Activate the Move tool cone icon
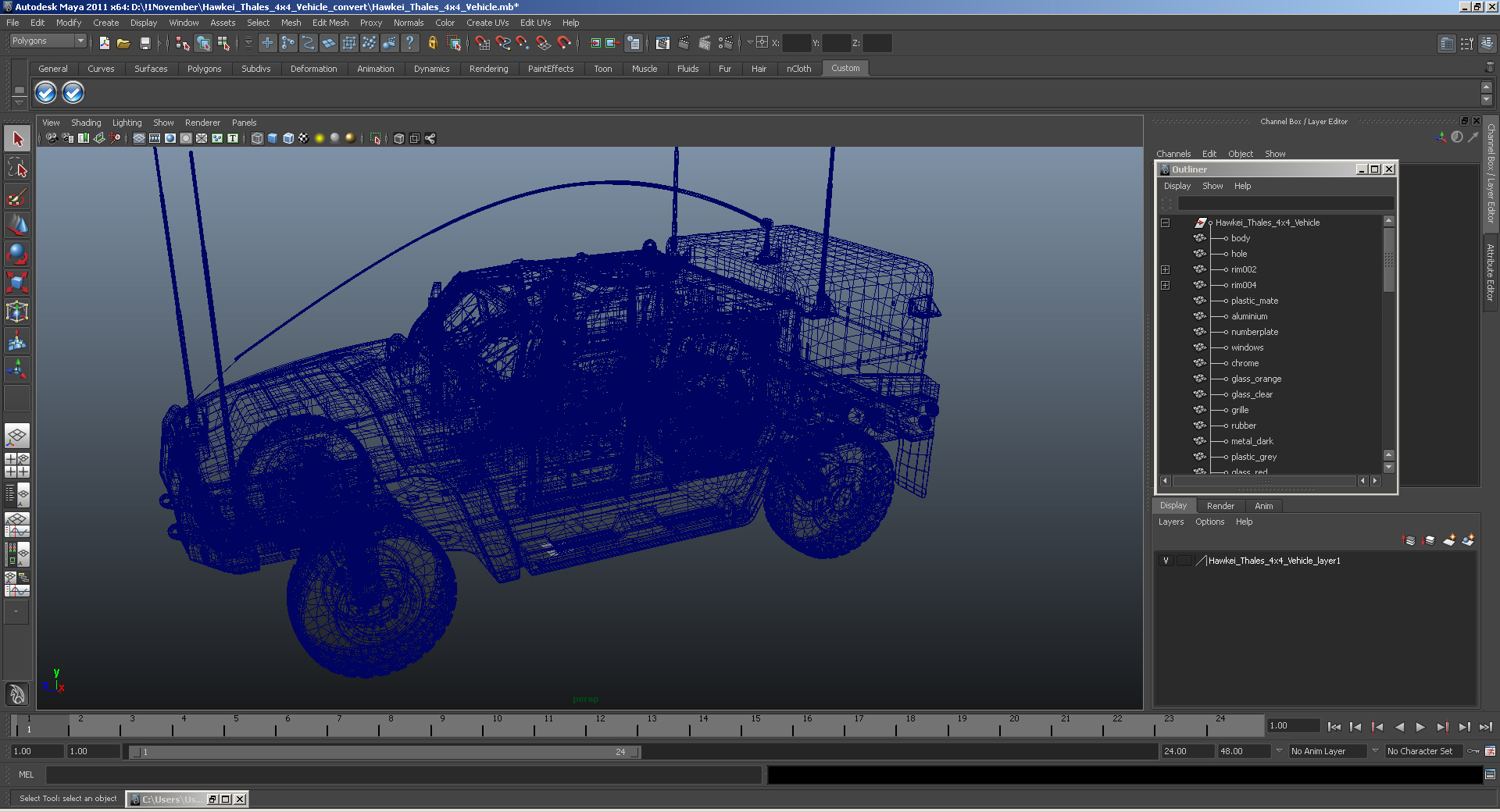Screen dimensions: 1500x812 click(x=17, y=226)
